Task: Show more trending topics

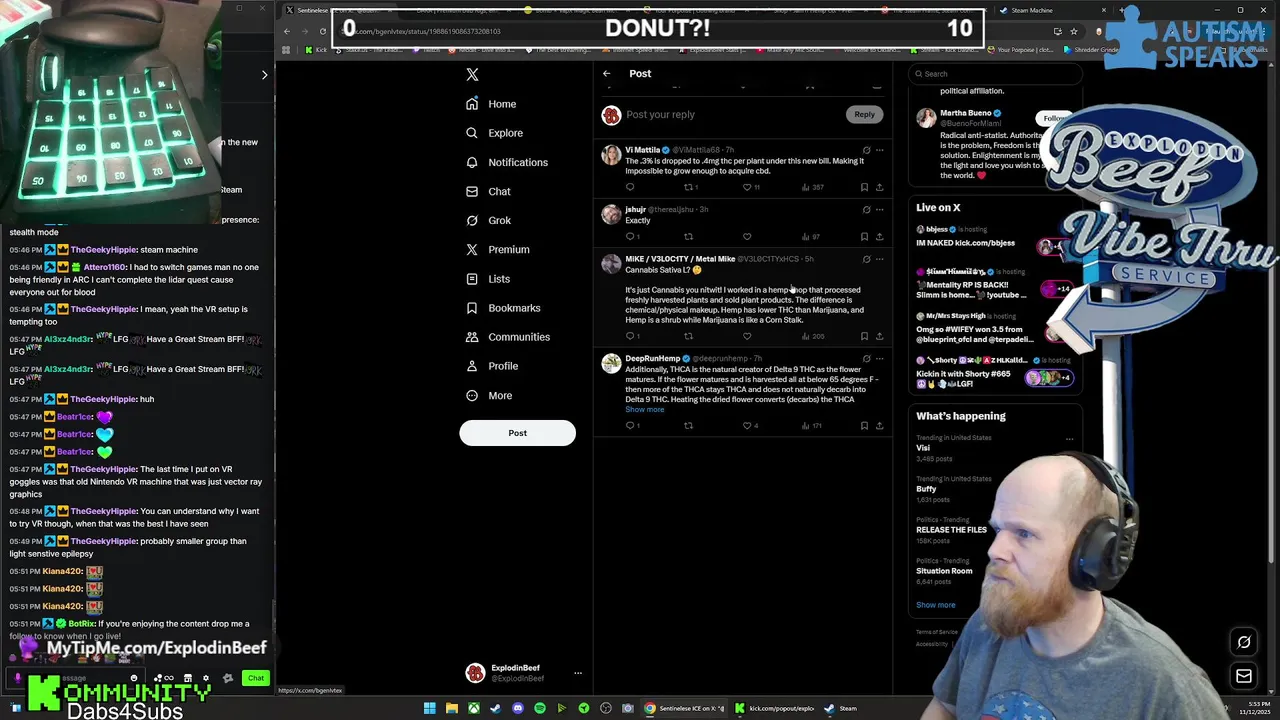Action: click(x=935, y=605)
